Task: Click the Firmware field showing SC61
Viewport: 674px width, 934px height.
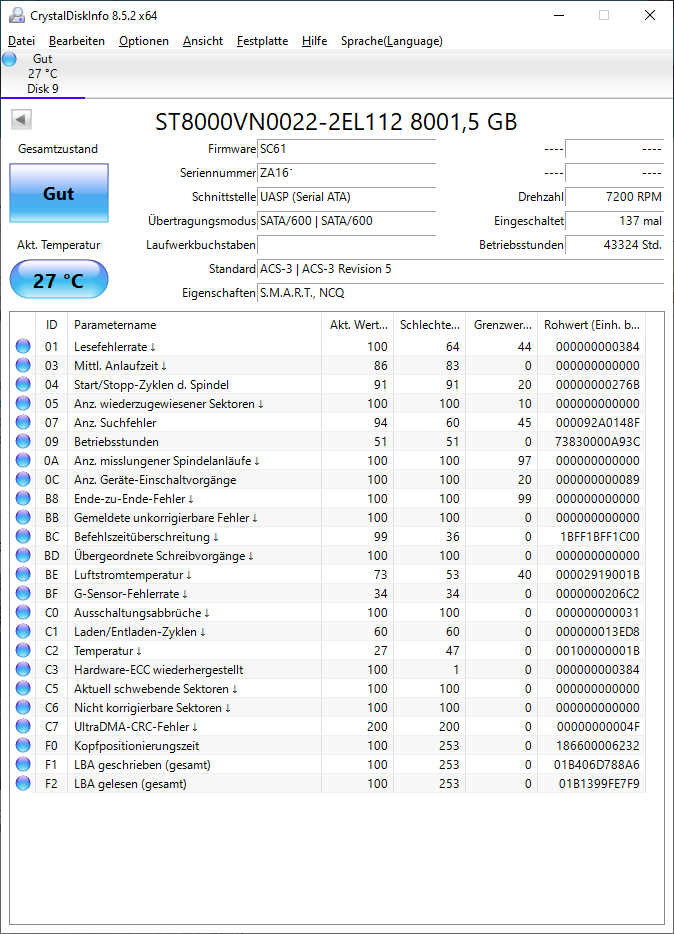Action: click(x=347, y=149)
